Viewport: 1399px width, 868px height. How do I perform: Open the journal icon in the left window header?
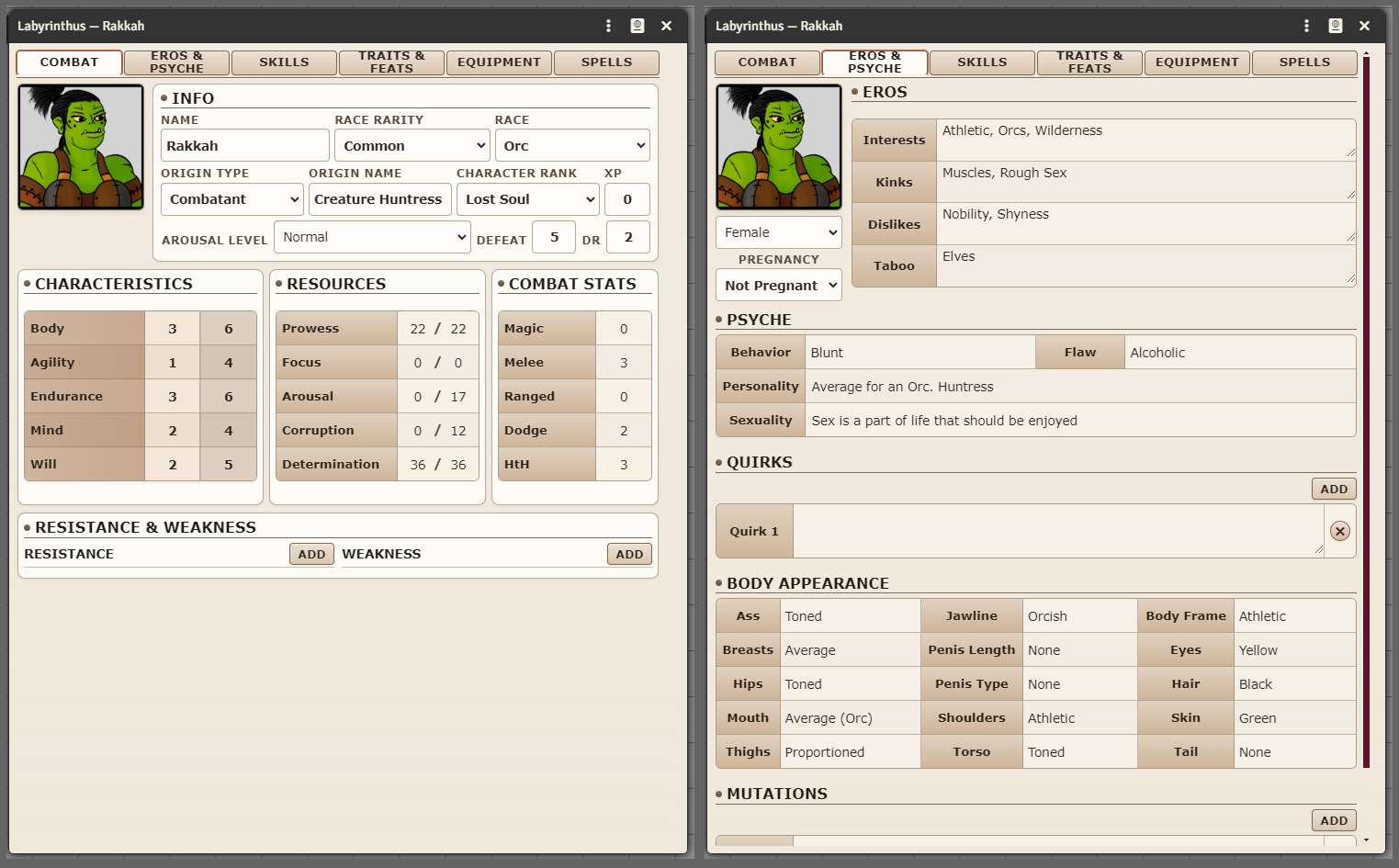pyautogui.click(x=637, y=26)
